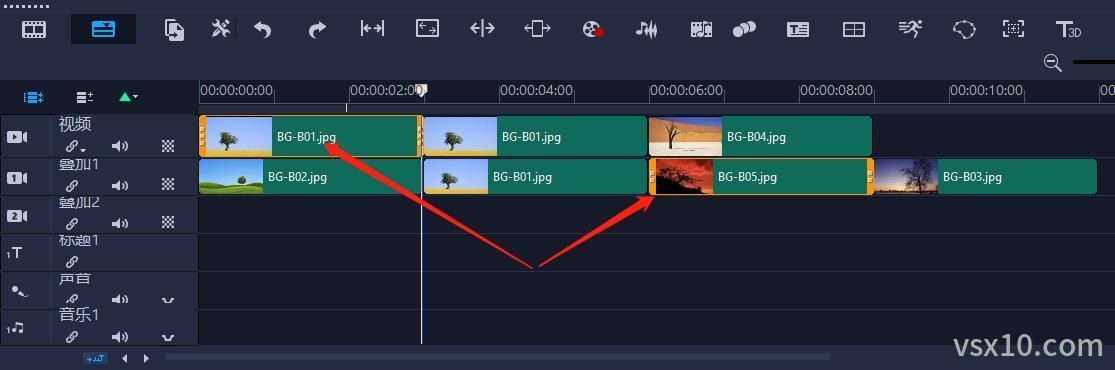Viewport: 1115px width, 370px height.
Task: Switch to Storyboard view icon
Action: [x=33, y=29]
